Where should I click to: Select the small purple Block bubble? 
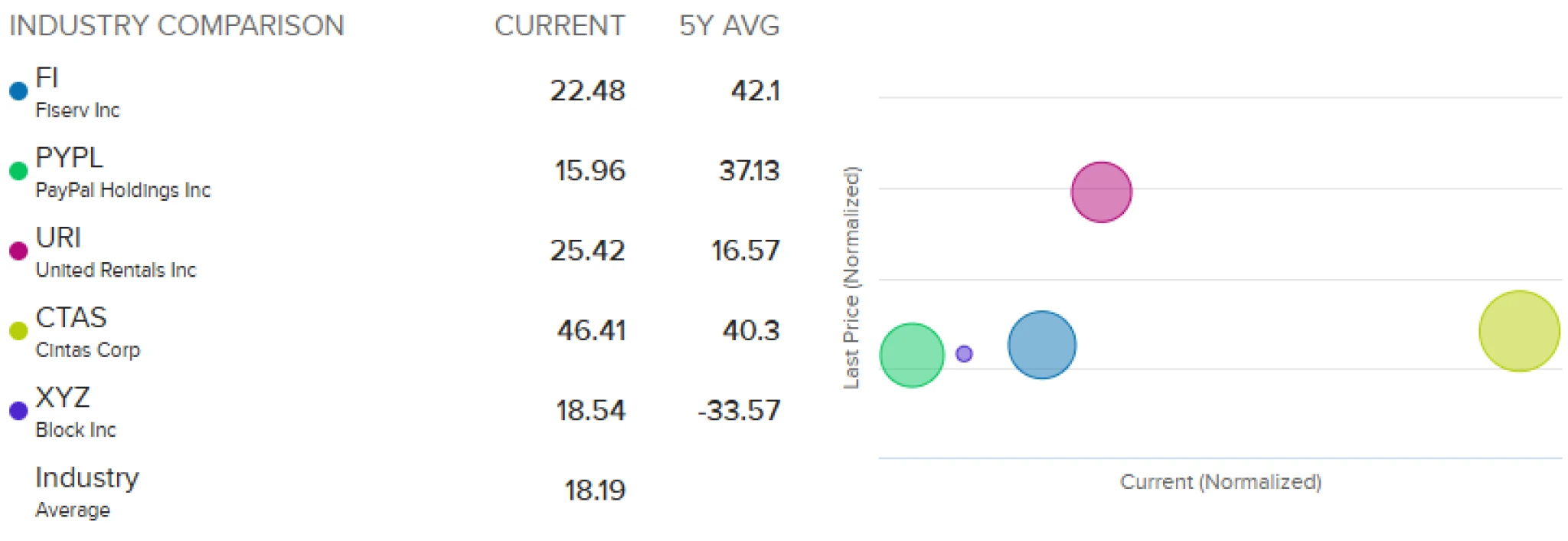tap(964, 354)
